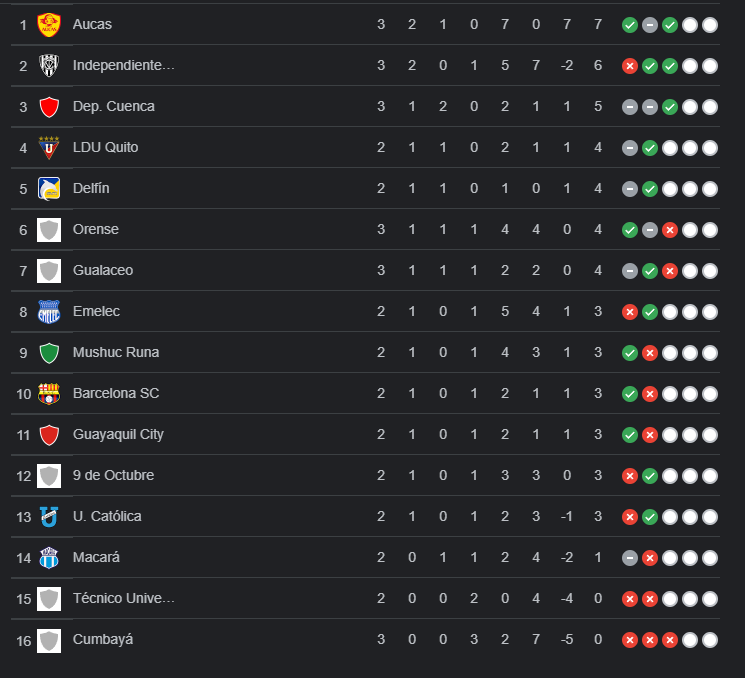Click the Macará team crest

pos(49,558)
